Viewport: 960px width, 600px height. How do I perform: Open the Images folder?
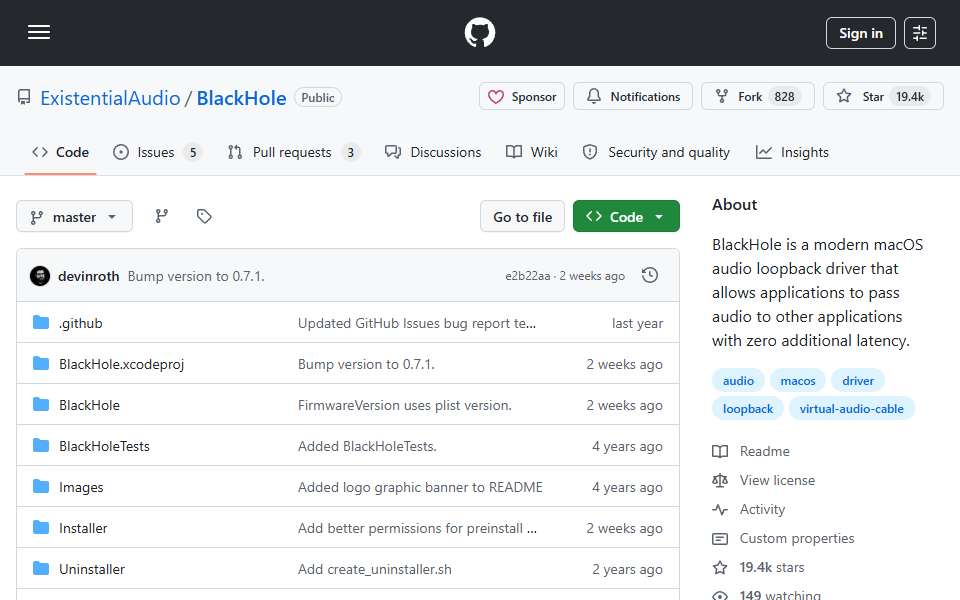coord(81,487)
